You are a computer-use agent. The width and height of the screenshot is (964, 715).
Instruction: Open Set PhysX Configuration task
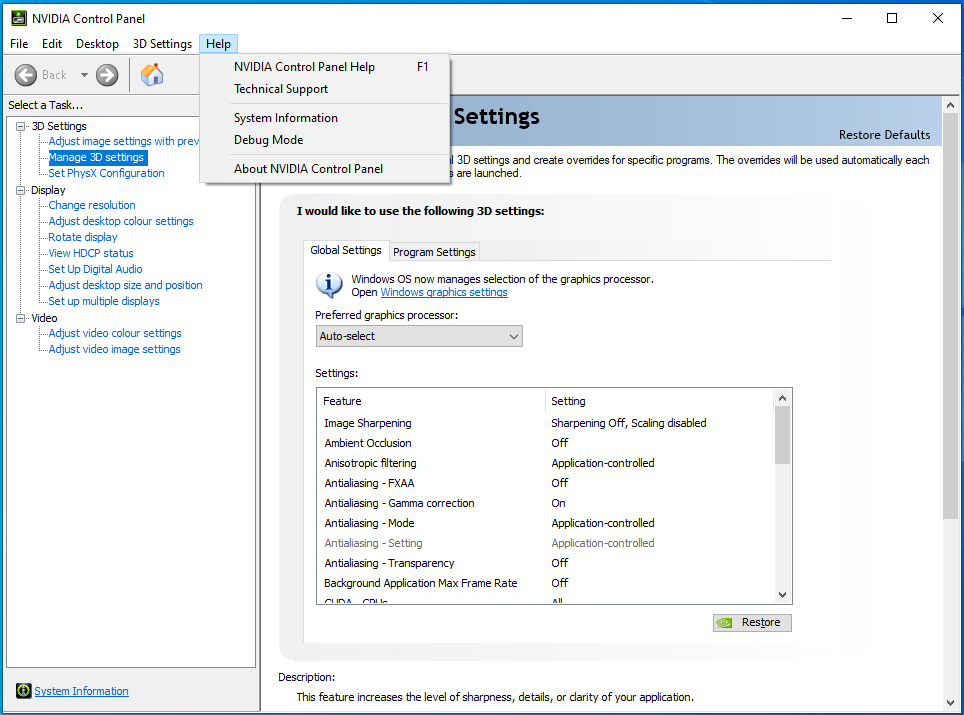pos(106,173)
